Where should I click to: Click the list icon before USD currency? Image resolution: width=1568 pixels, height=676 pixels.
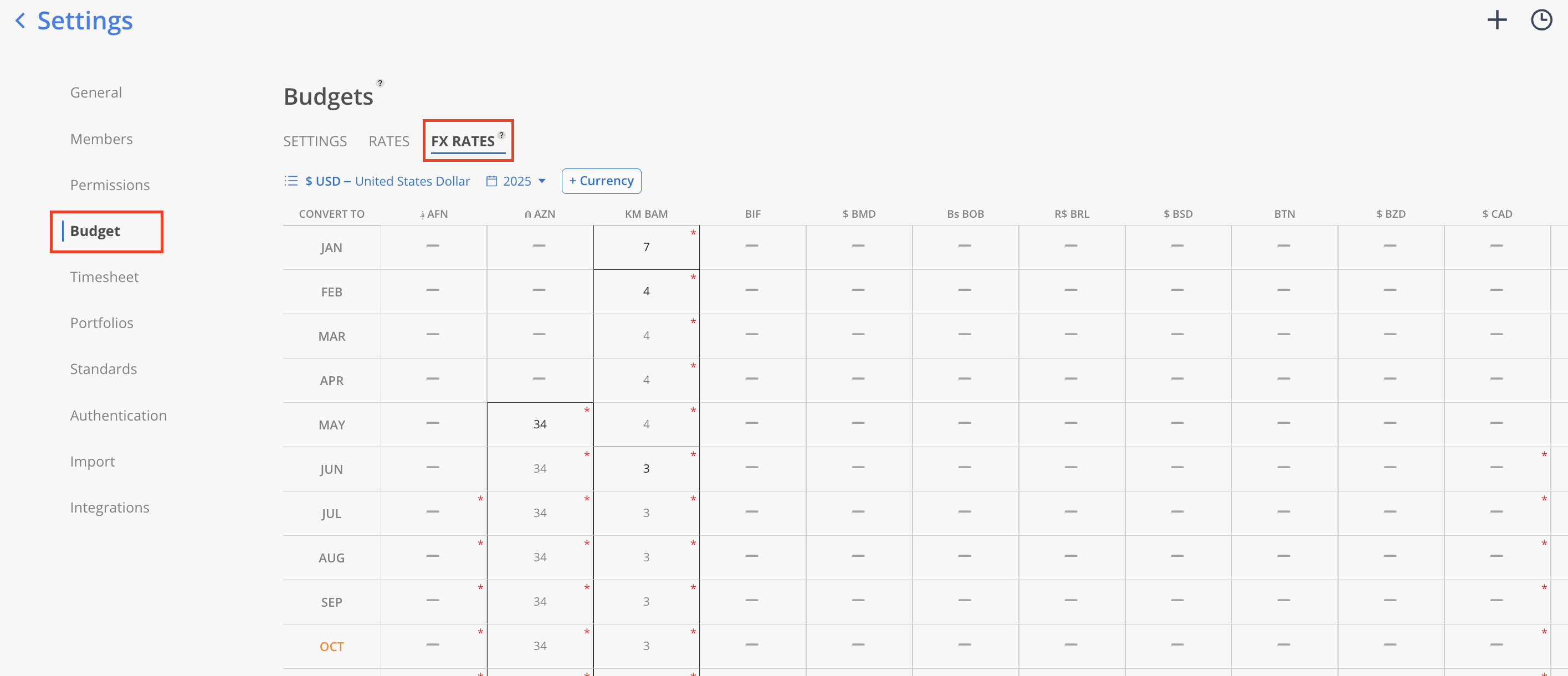click(291, 181)
